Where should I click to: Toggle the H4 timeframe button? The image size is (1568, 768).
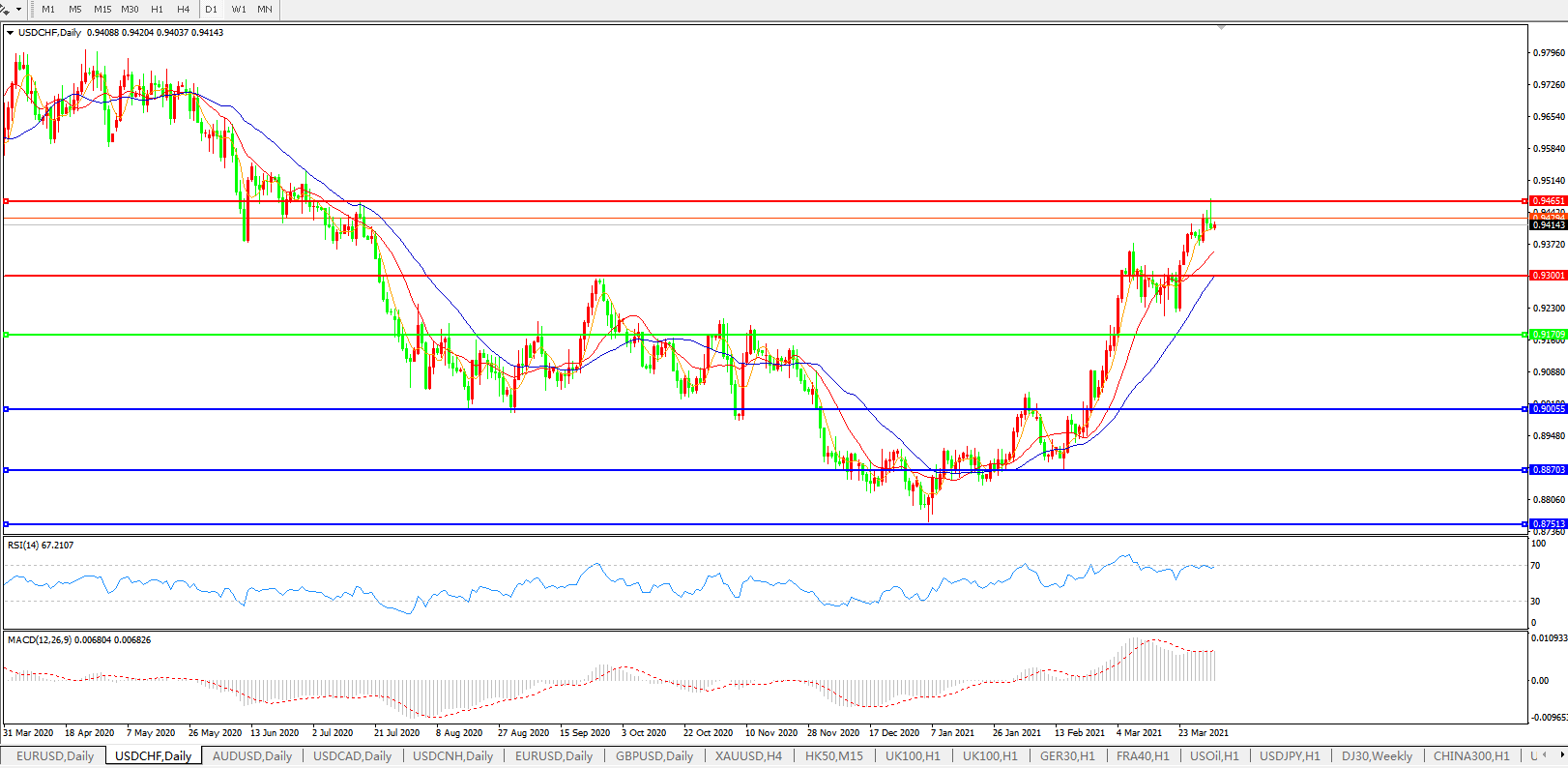(x=183, y=9)
